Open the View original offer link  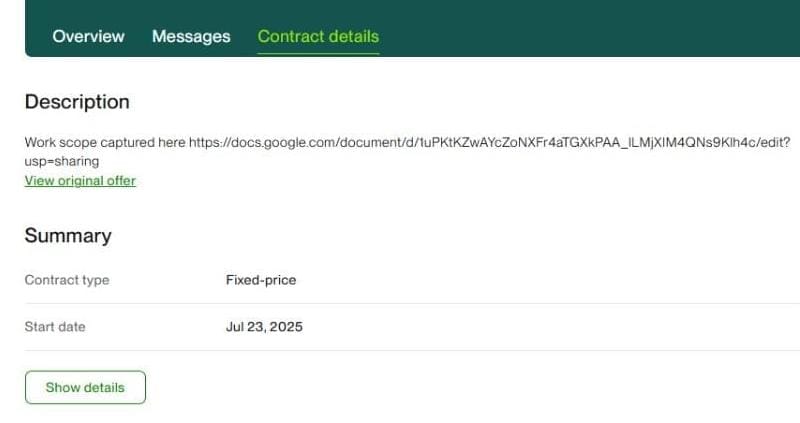tap(80, 181)
